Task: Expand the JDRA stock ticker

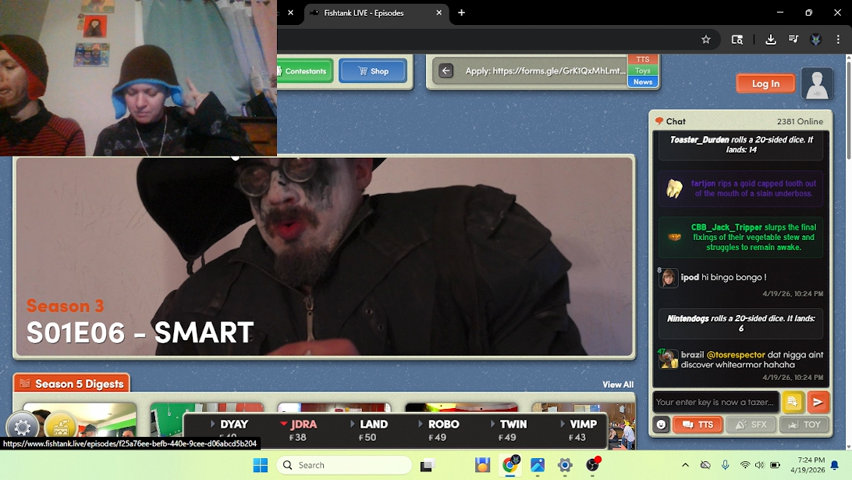Action: (x=298, y=429)
